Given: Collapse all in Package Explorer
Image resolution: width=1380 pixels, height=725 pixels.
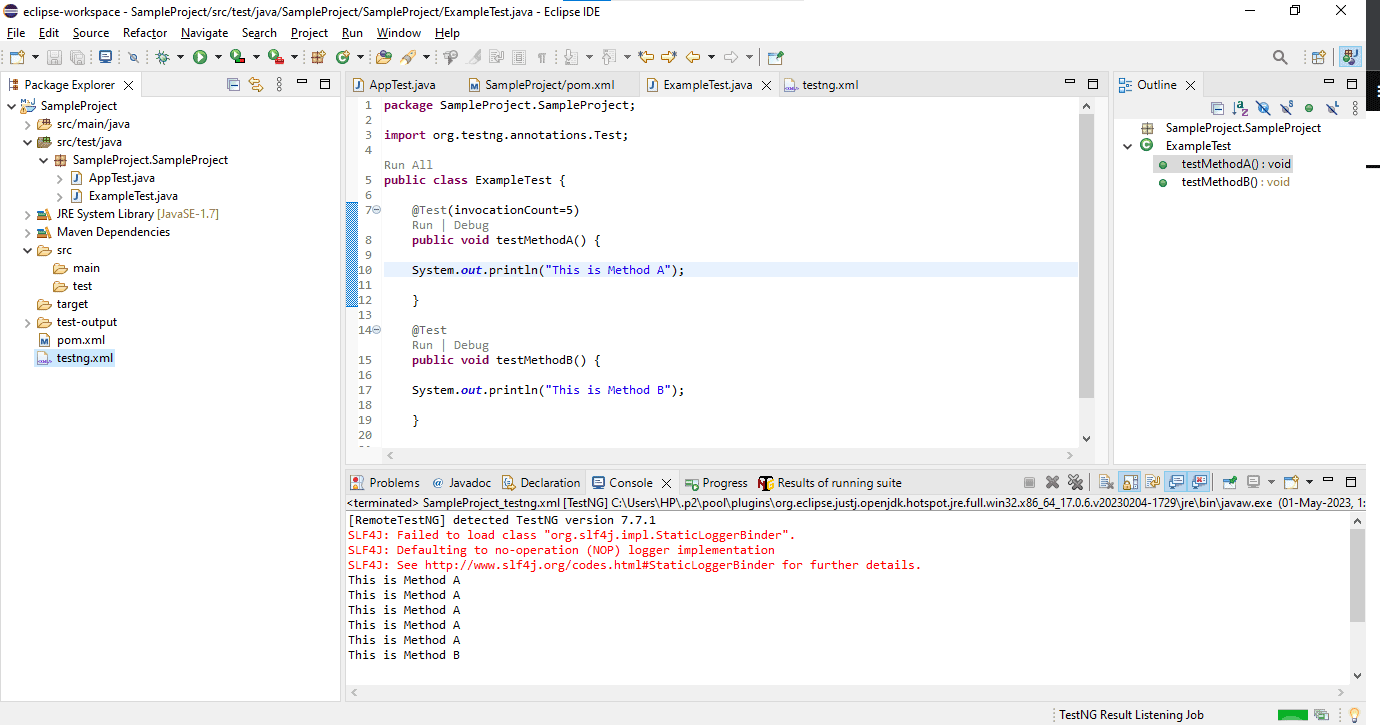Looking at the screenshot, I should [234, 85].
